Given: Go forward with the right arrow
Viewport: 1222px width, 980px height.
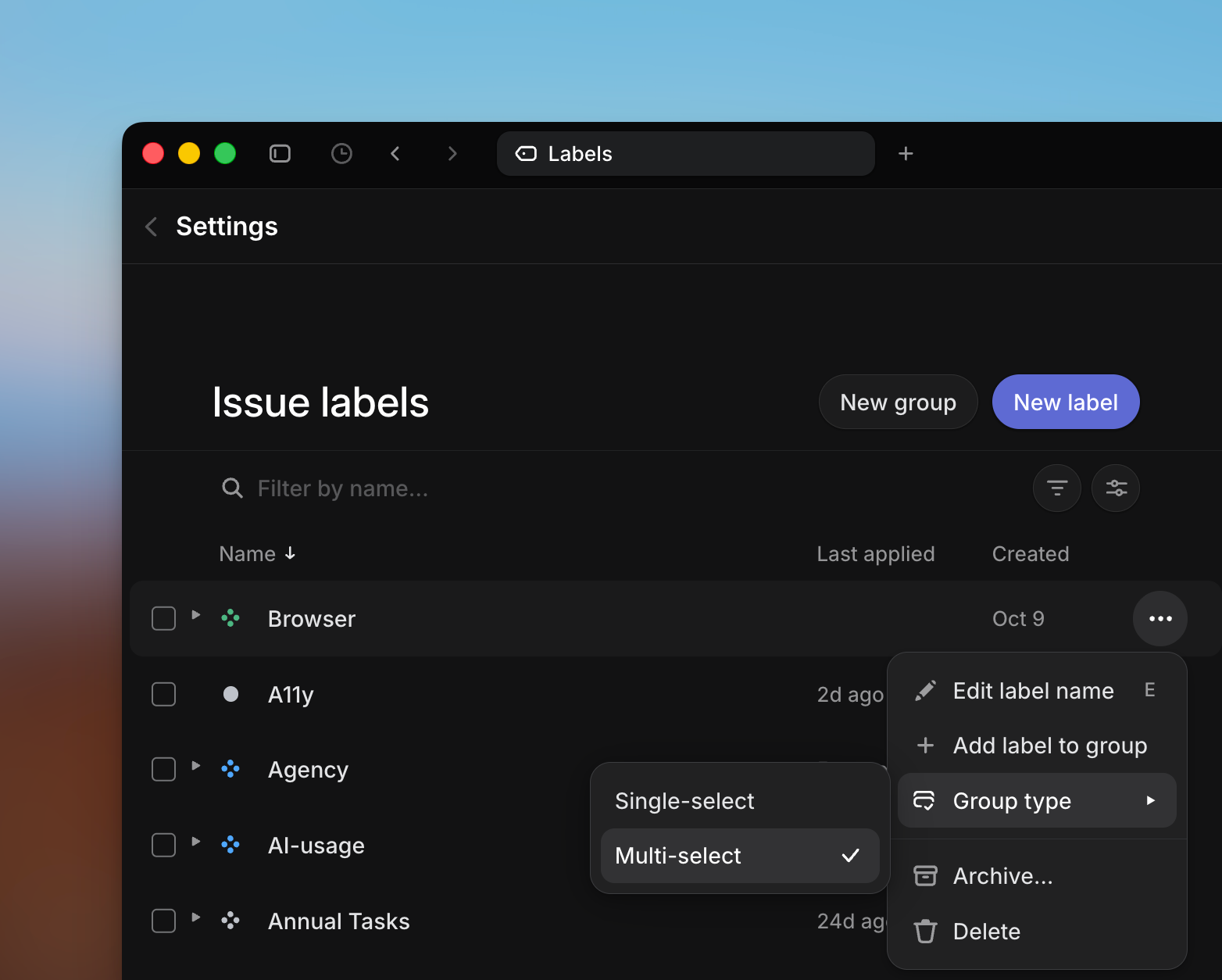Looking at the screenshot, I should [452, 154].
